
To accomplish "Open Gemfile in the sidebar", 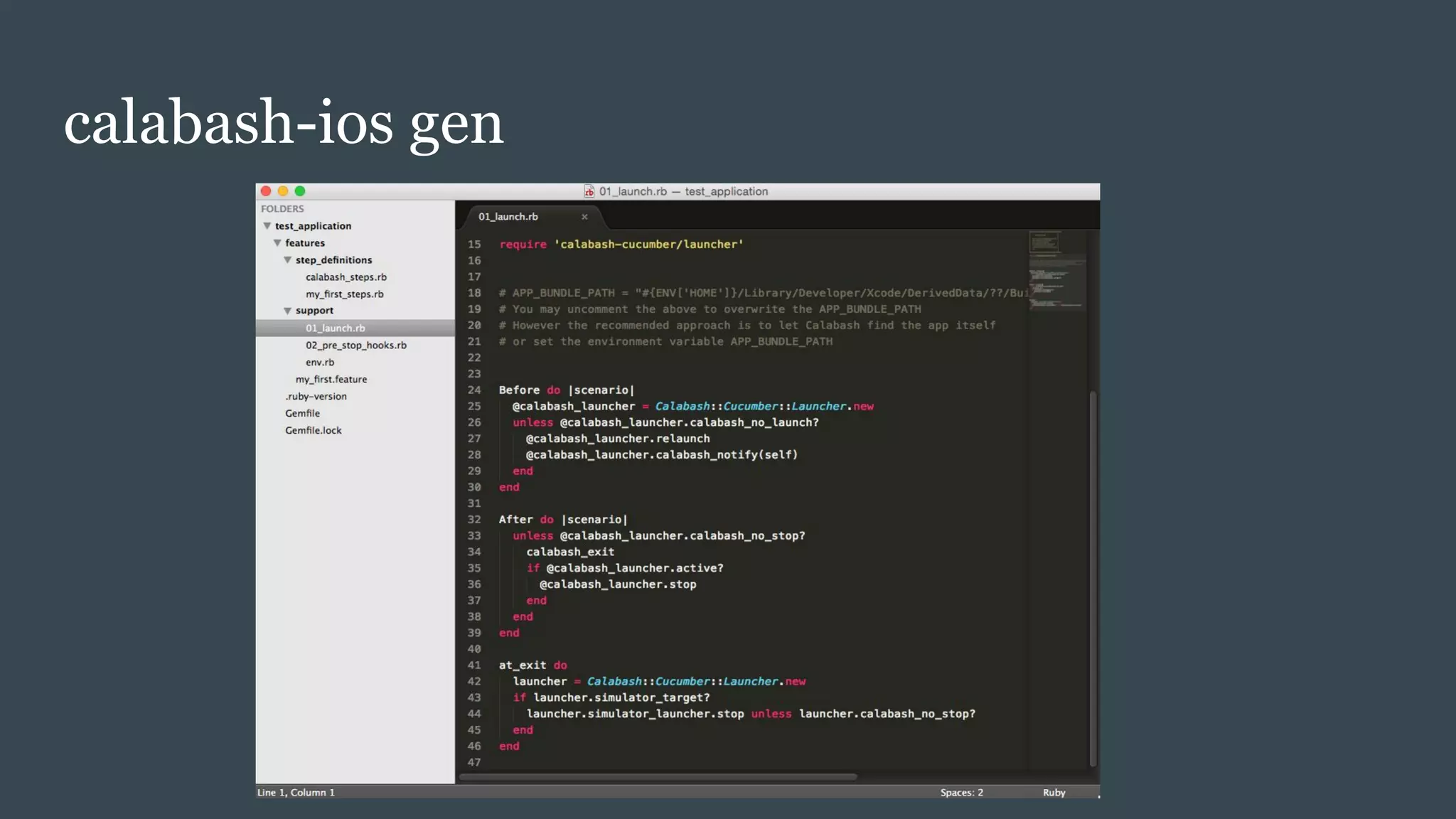I will 303,414.
